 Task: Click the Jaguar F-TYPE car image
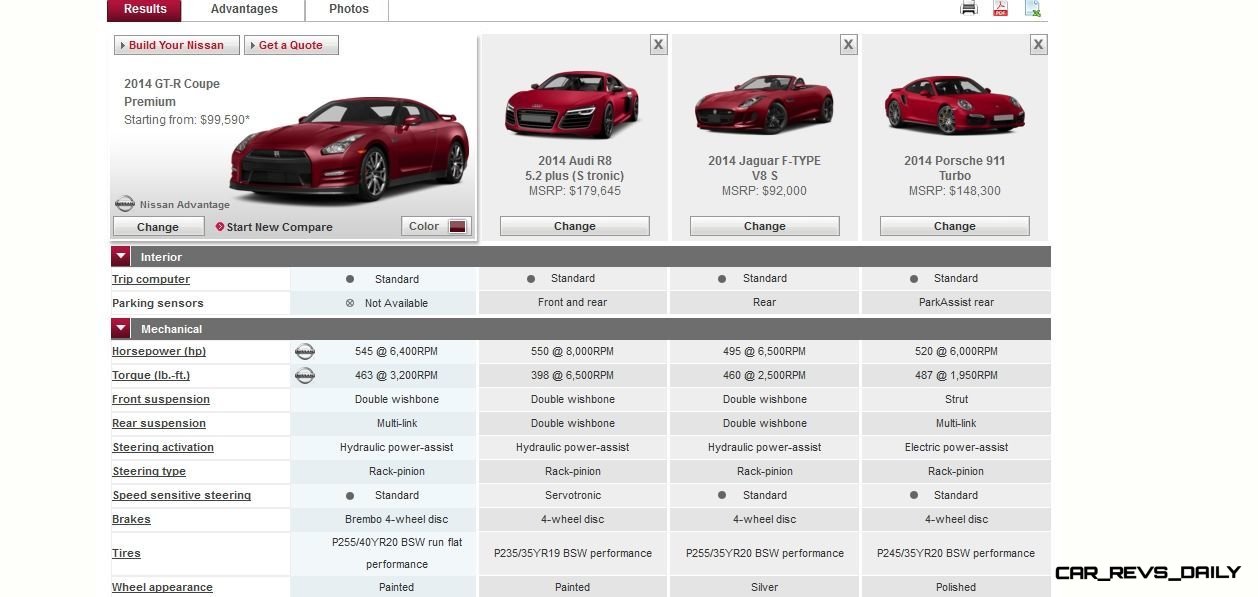point(764,105)
